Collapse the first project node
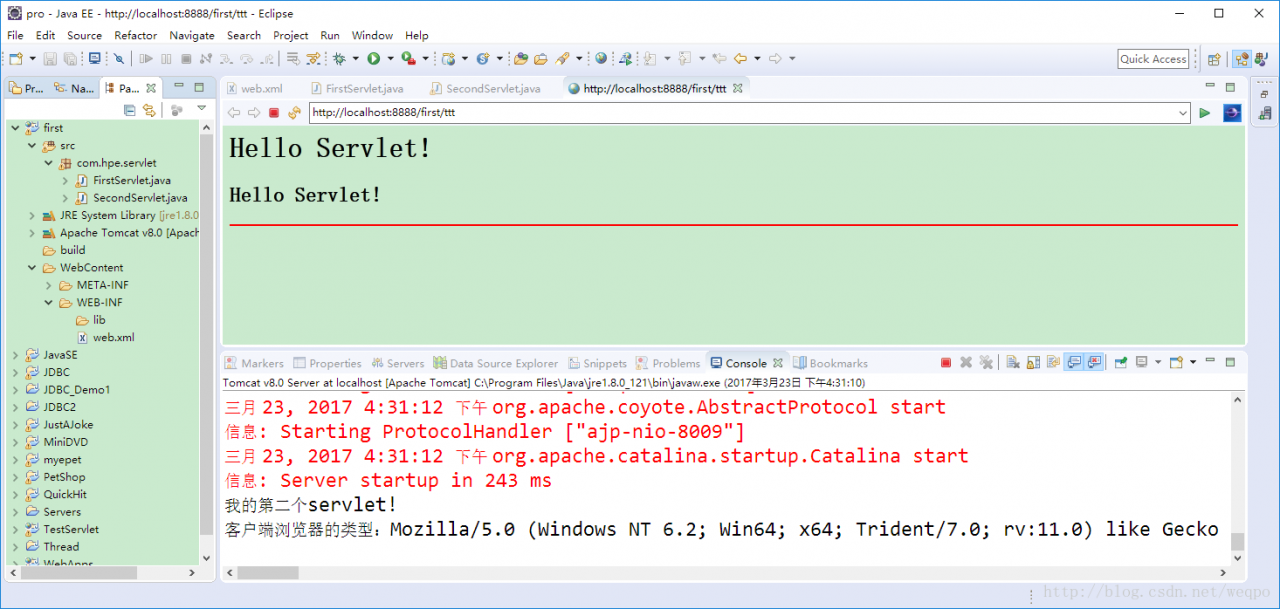The height and width of the screenshot is (609, 1280). click(15, 128)
